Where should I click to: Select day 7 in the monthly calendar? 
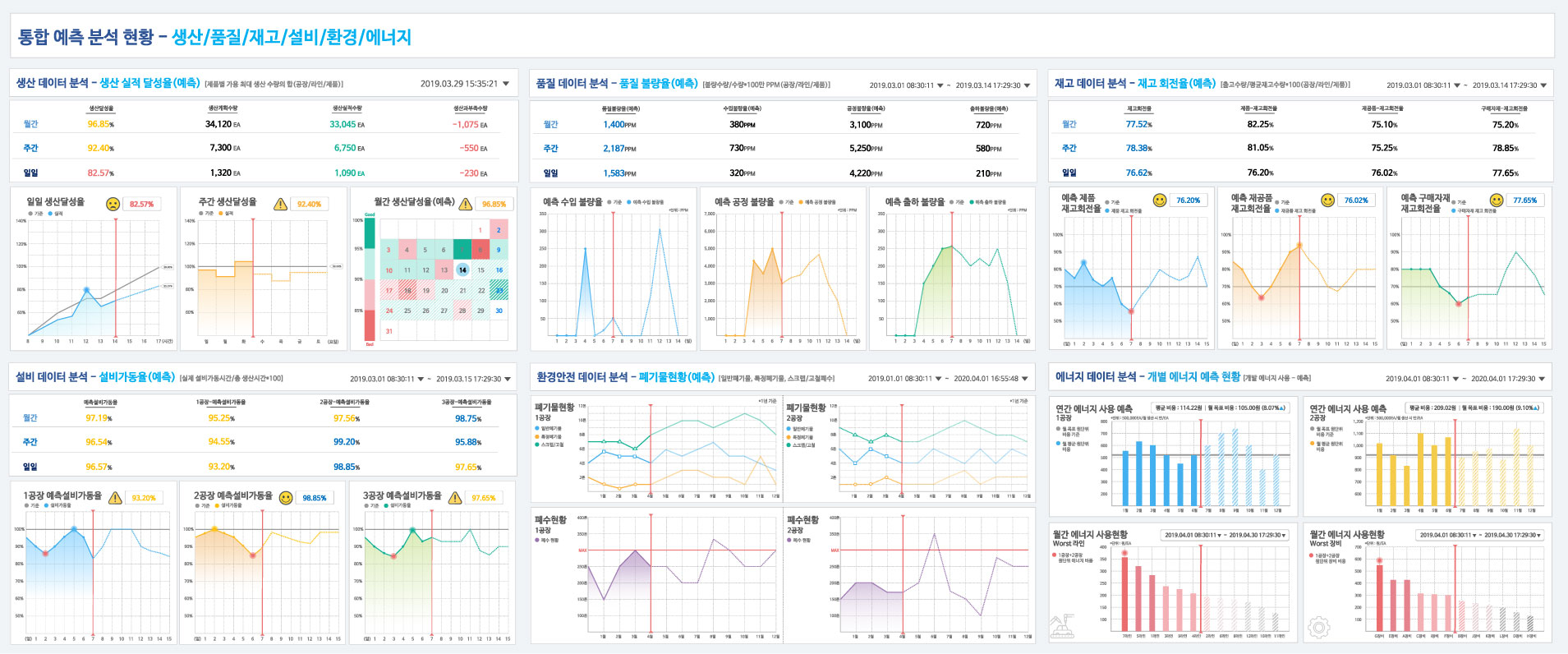[462, 250]
